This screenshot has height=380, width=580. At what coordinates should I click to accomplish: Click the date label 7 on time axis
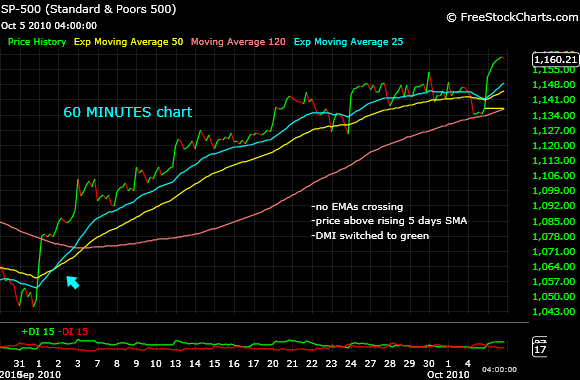97,364
